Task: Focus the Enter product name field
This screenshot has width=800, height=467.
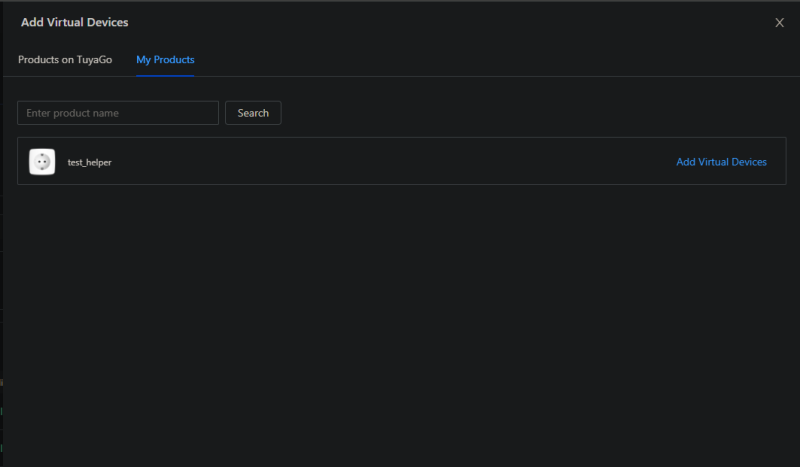Action: click(x=118, y=113)
